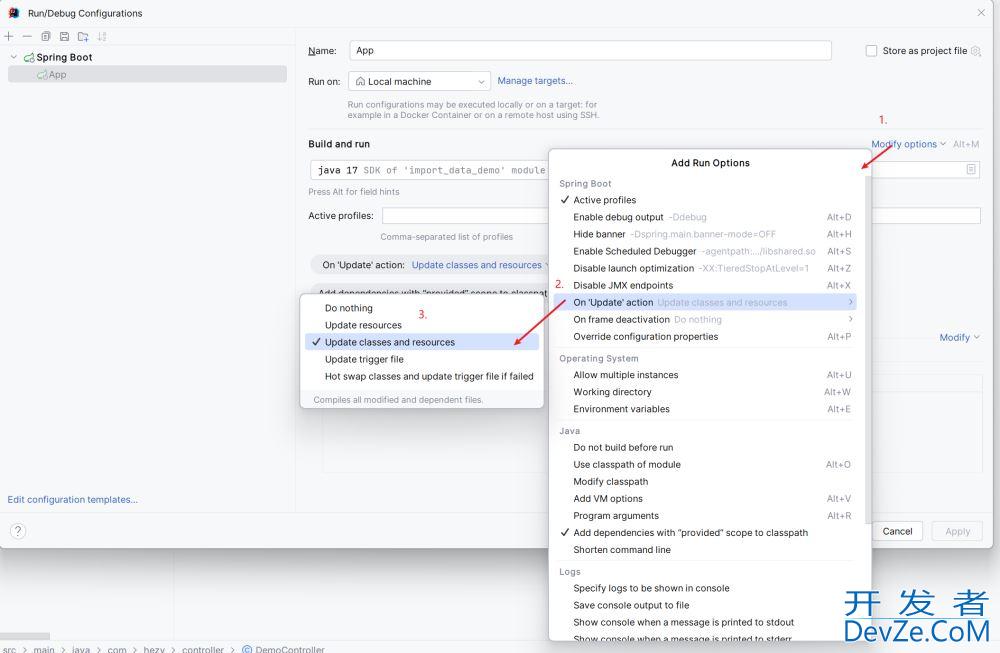Image resolution: width=1000 pixels, height=653 pixels.
Task: Add new configuration with plus icon
Action: [9, 36]
